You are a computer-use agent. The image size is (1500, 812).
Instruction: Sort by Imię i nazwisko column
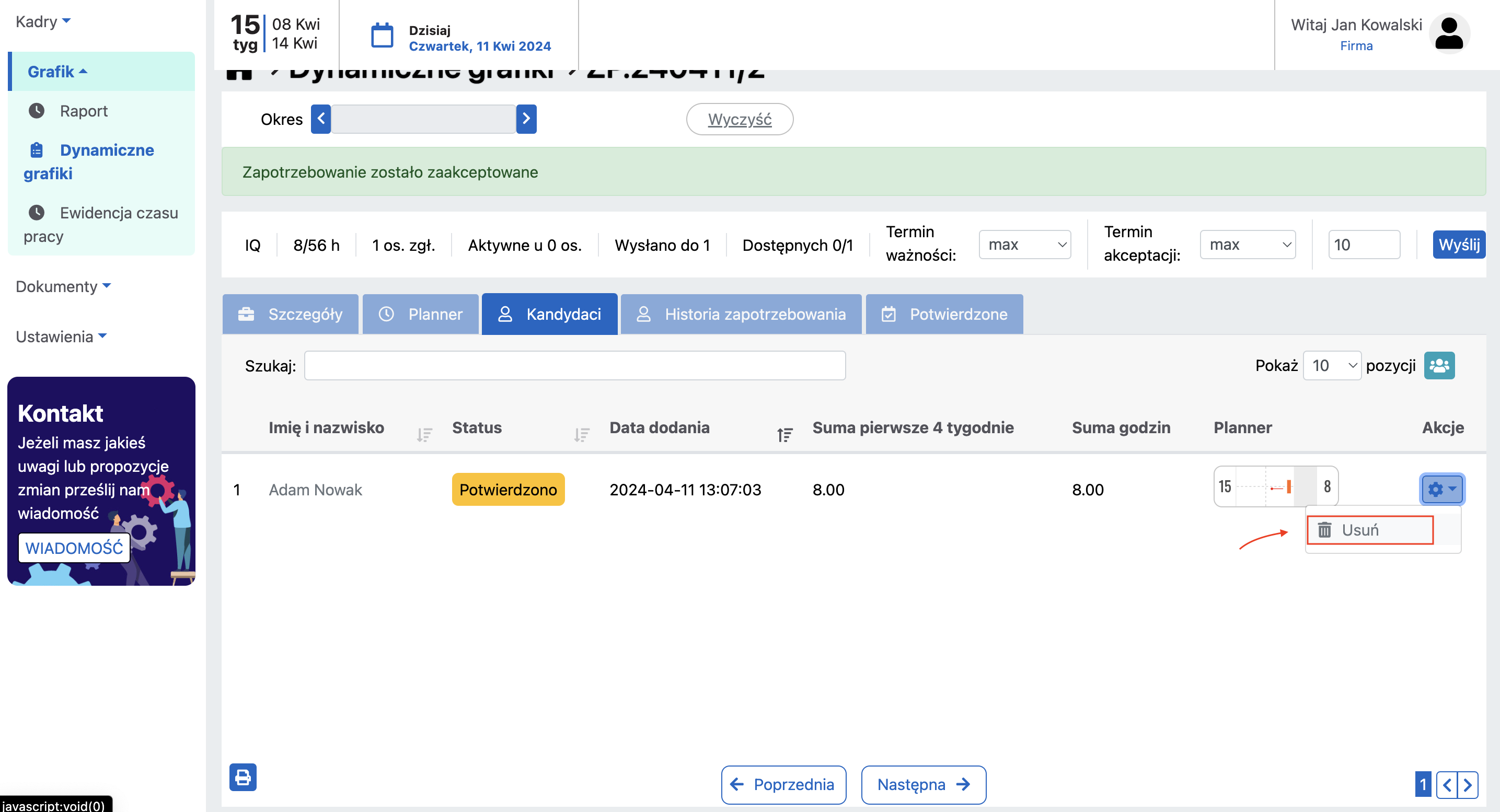(x=424, y=434)
